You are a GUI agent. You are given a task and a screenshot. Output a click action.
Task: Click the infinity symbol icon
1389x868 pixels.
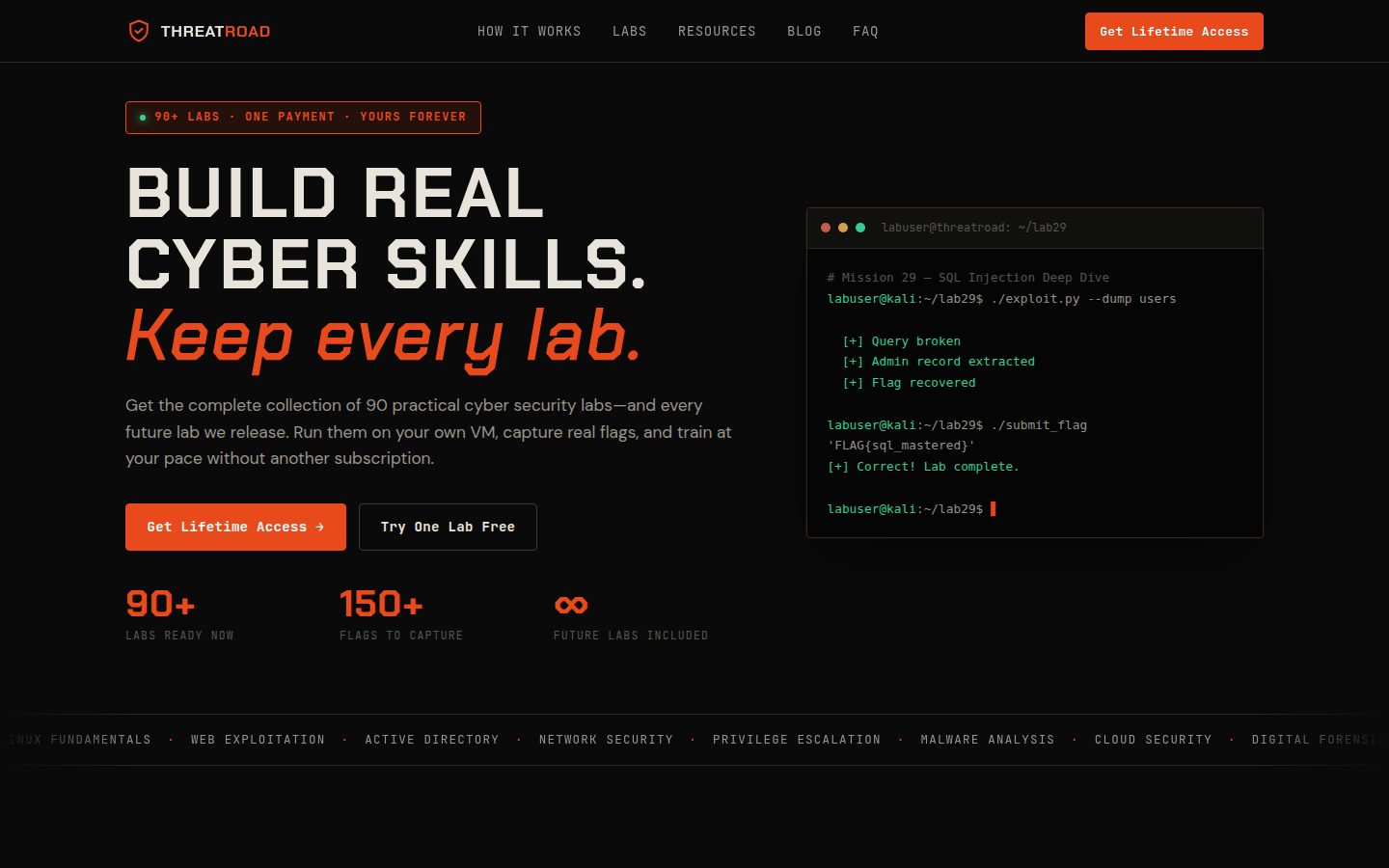pos(571,605)
